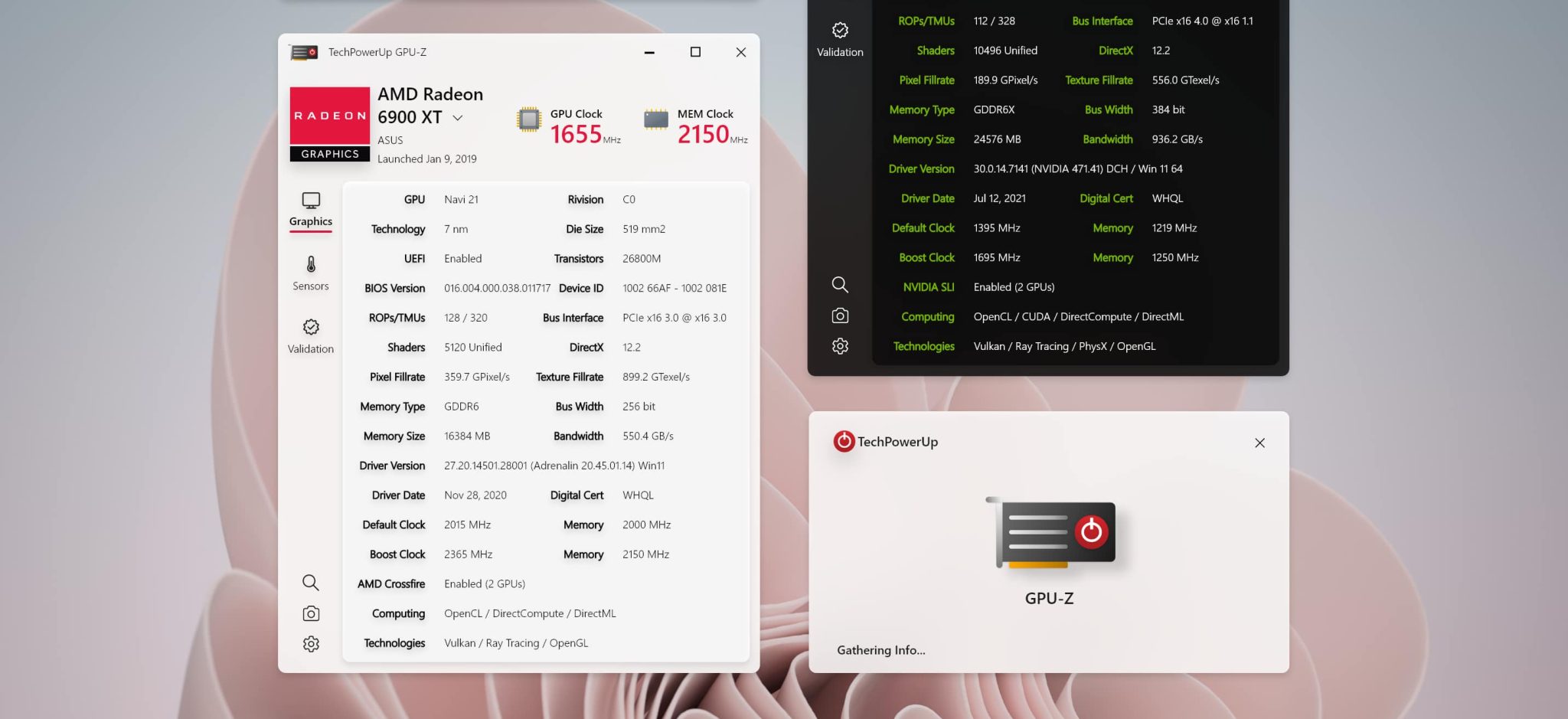This screenshot has width=1568, height=719.
Task: Click the AMD Radeon 6900 XT card name
Action: tap(430, 105)
